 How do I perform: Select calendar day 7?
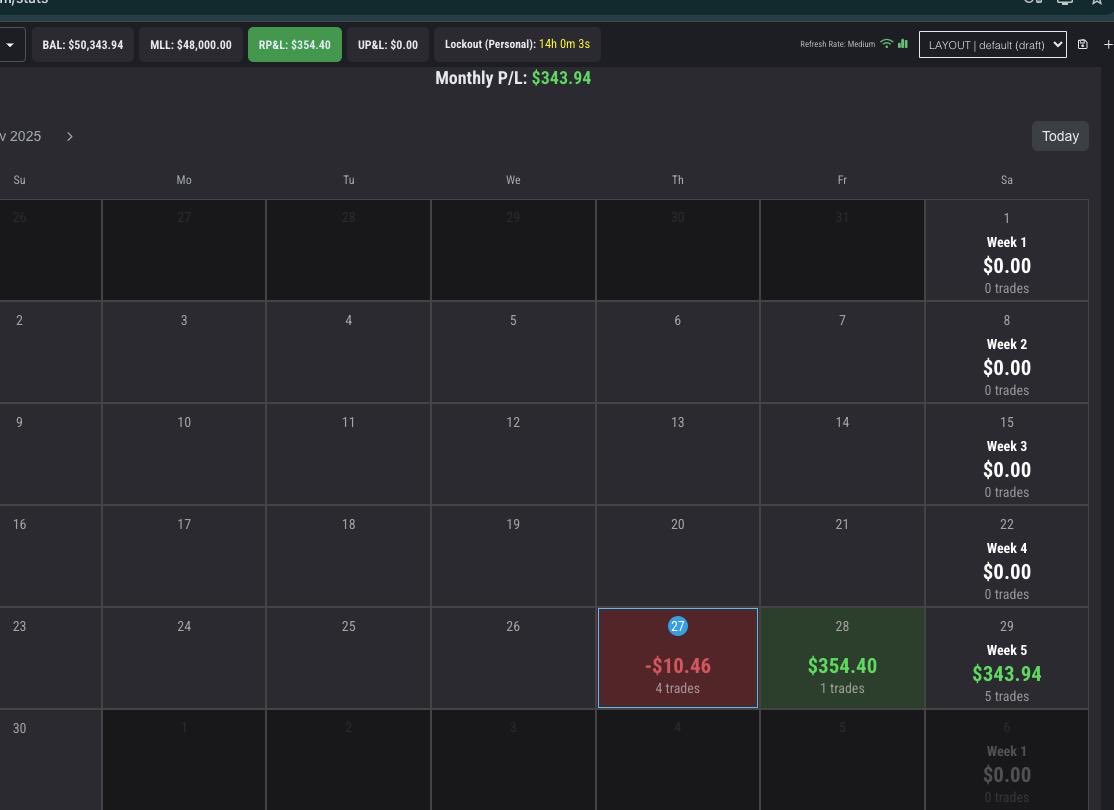(842, 352)
